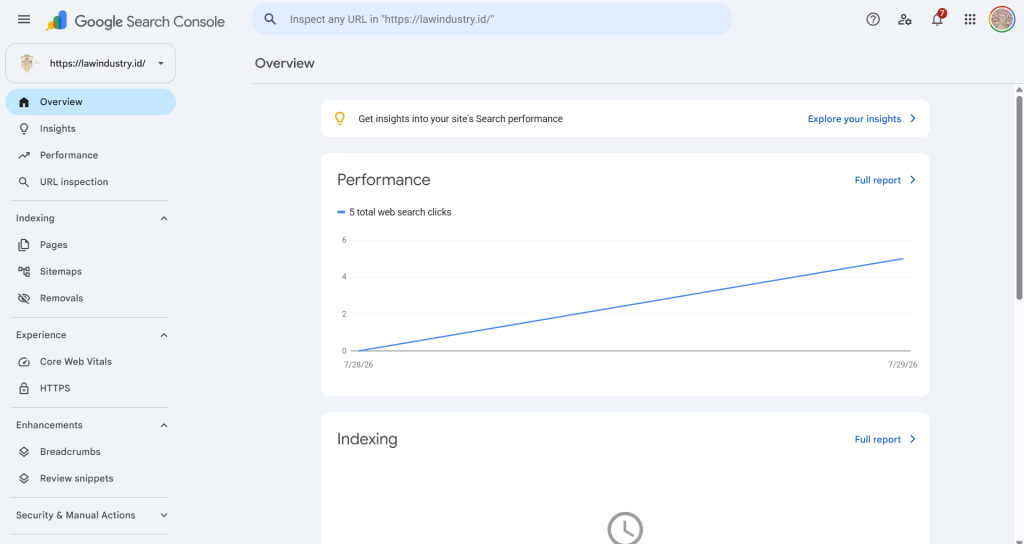This screenshot has width=1024, height=544.
Task: Click the yellow lightbulb in insights banner
Action: click(x=340, y=118)
